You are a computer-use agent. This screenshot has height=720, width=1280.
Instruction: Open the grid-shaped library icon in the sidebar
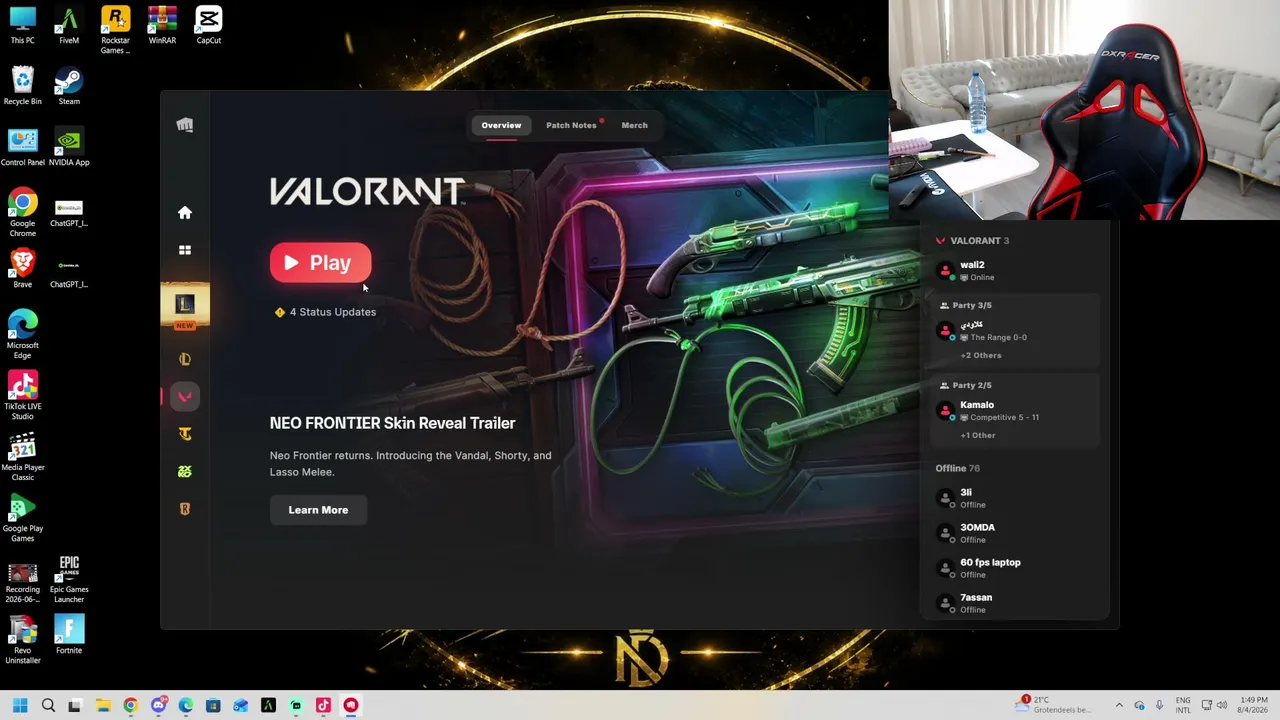(x=185, y=250)
